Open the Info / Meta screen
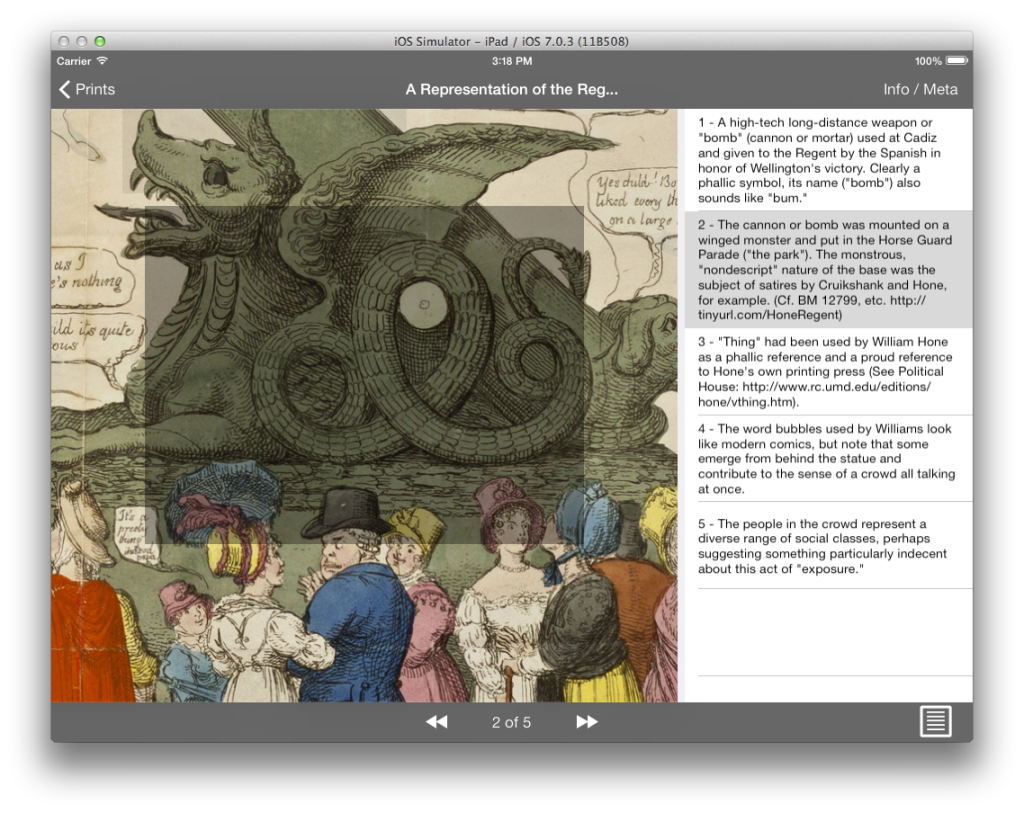The height and width of the screenshot is (813, 1024). [920, 89]
